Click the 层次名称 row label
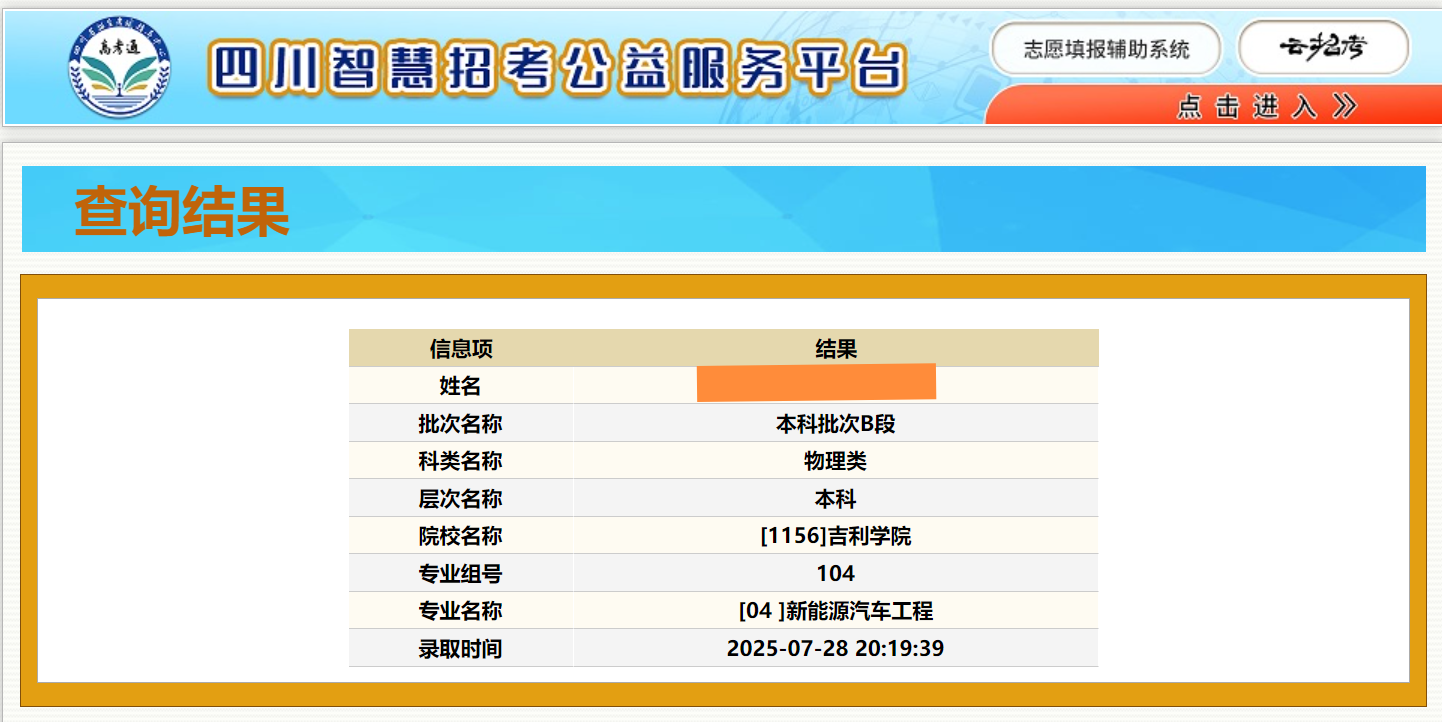 (461, 499)
